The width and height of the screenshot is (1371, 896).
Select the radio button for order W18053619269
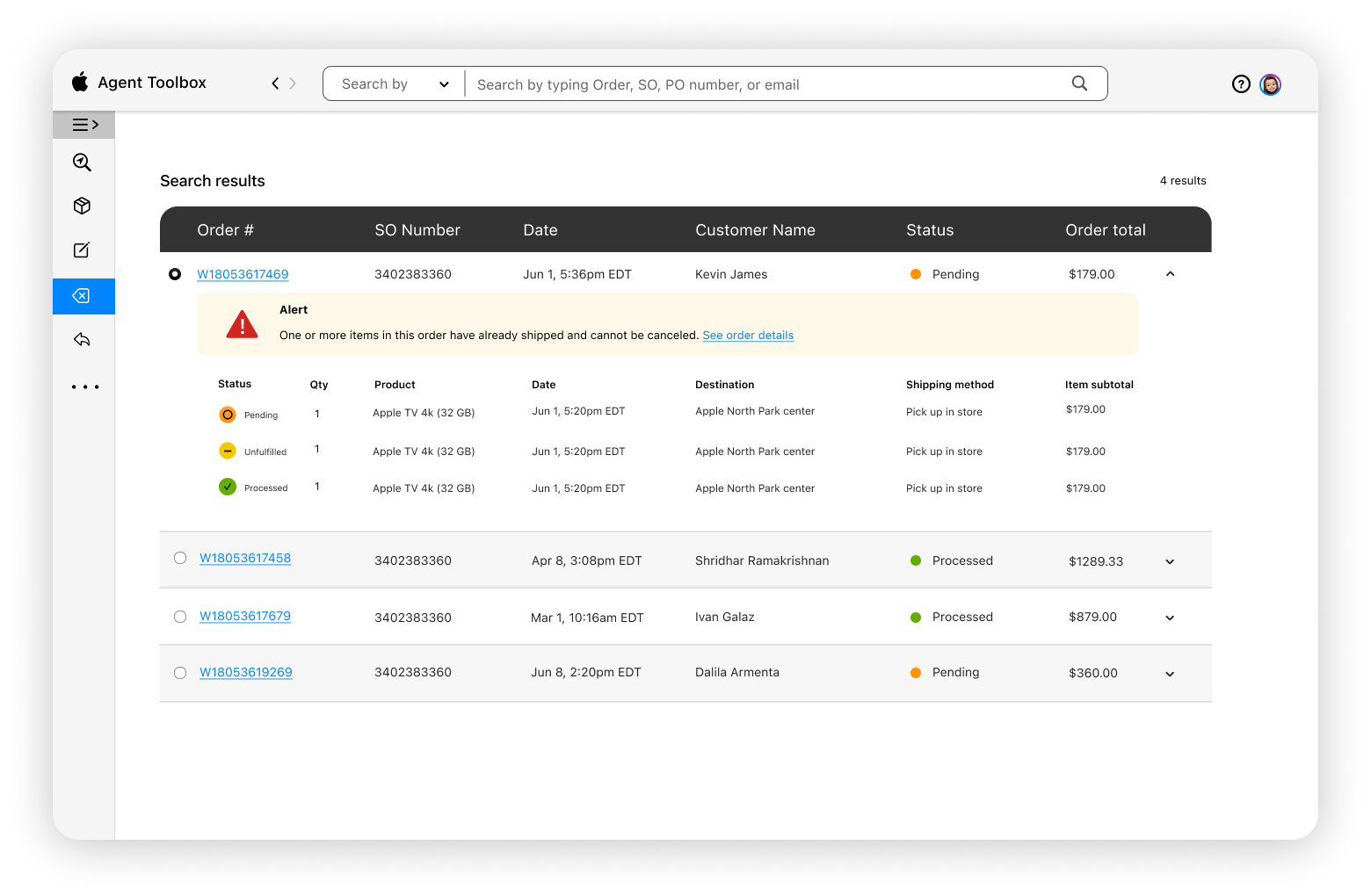pyautogui.click(x=180, y=673)
